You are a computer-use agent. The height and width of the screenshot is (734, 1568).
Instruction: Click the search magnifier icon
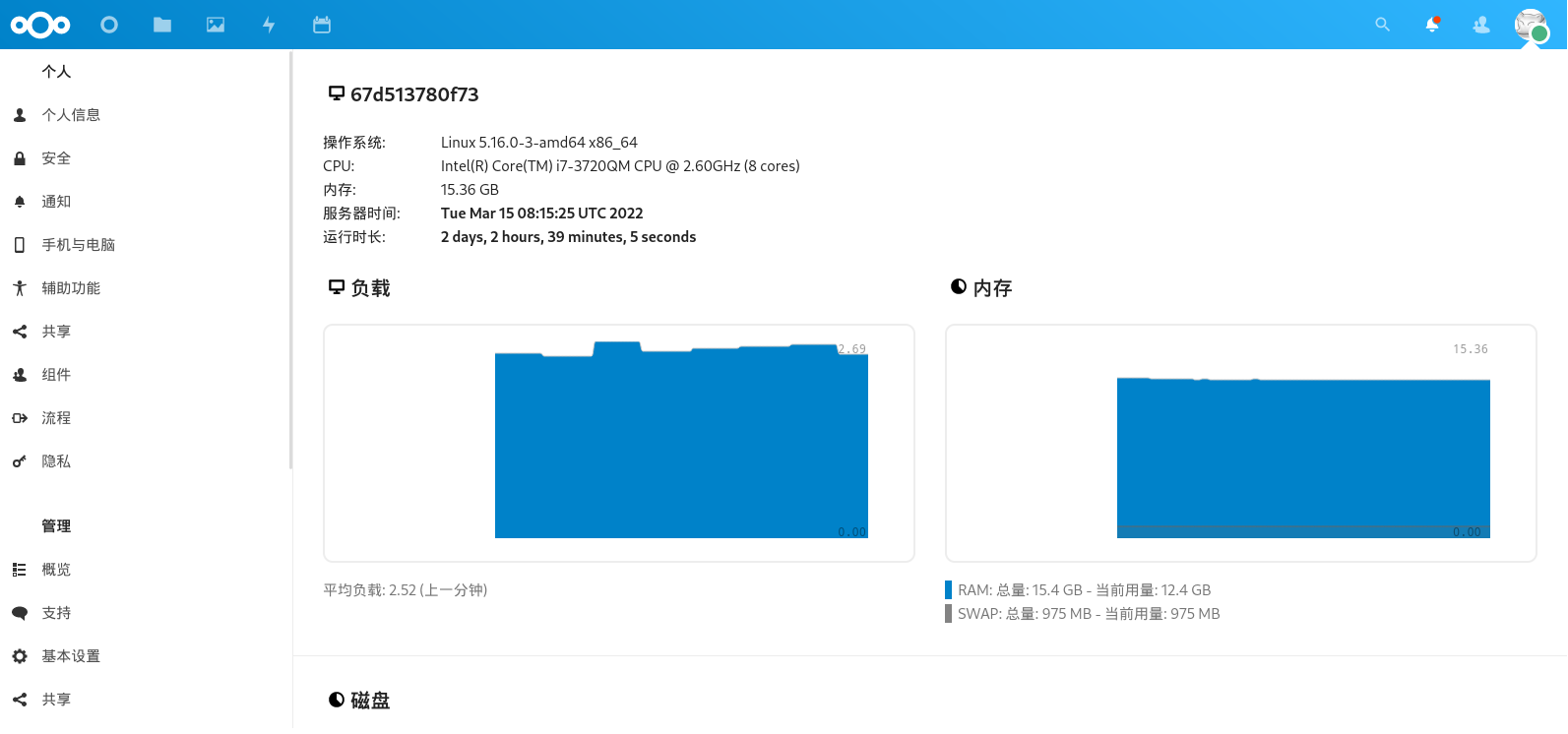coord(1382,25)
